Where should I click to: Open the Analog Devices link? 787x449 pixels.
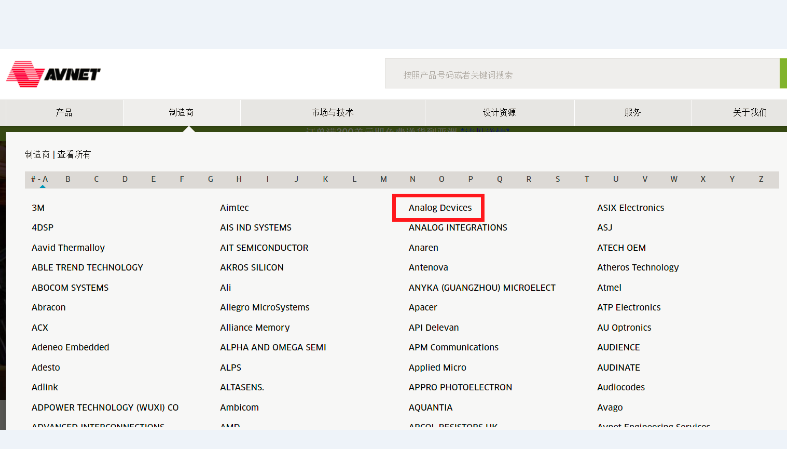tap(440, 208)
